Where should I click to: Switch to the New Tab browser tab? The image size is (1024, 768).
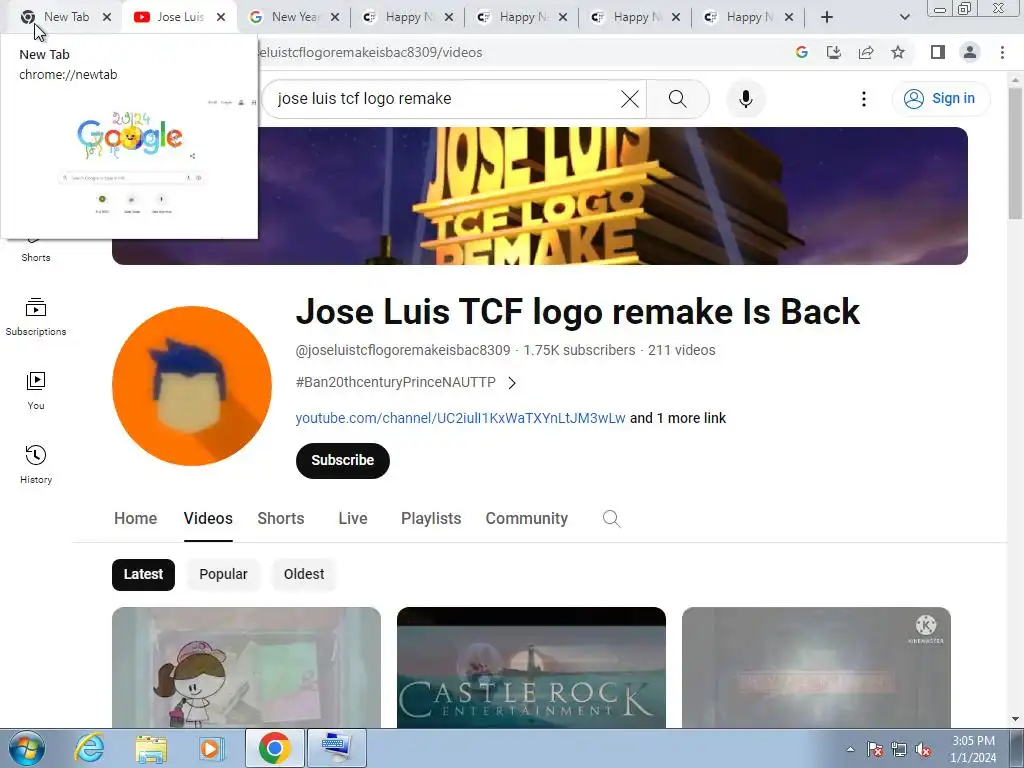click(66, 17)
